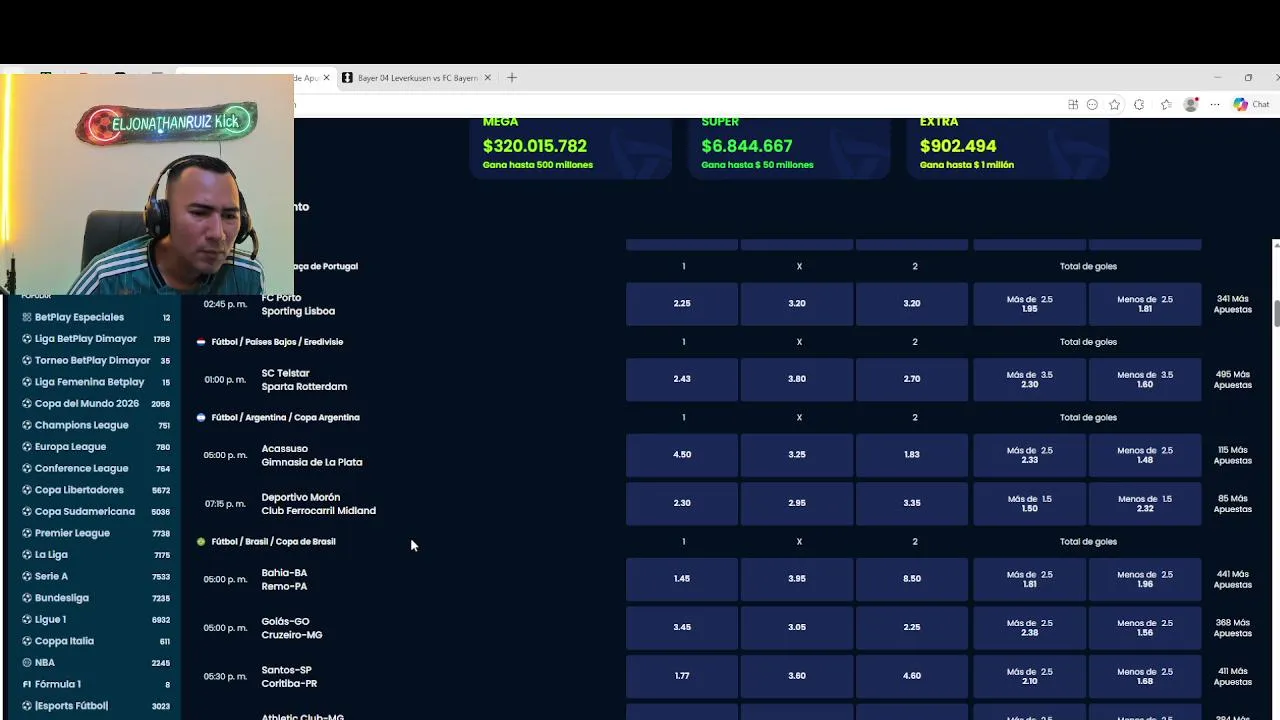Viewport: 1280px width, 720px height.
Task: Close the Bayer 04 Leverkusen tab
Action: click(488, 77)
